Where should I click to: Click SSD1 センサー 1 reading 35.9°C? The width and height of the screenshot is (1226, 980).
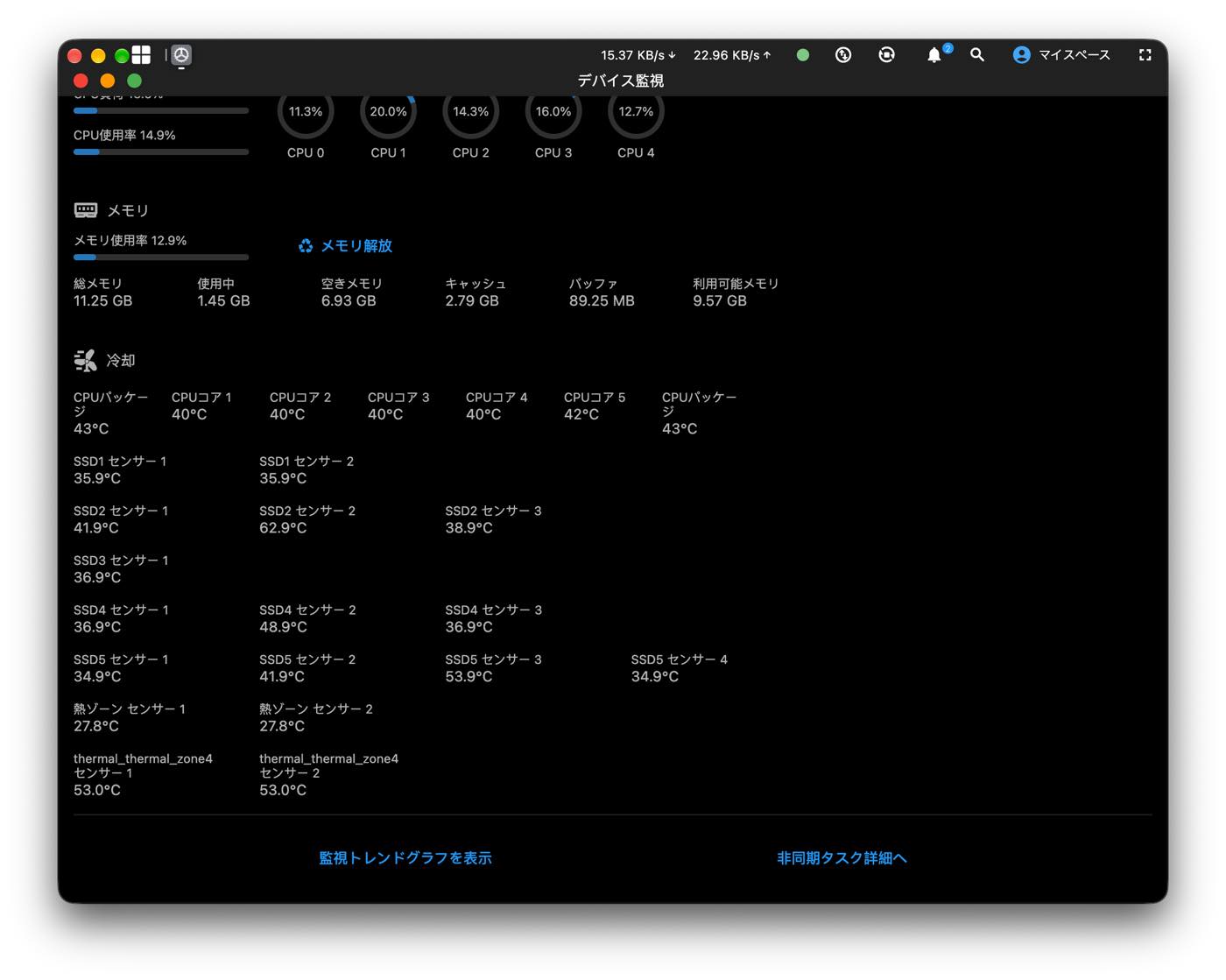tap(97, 478)
